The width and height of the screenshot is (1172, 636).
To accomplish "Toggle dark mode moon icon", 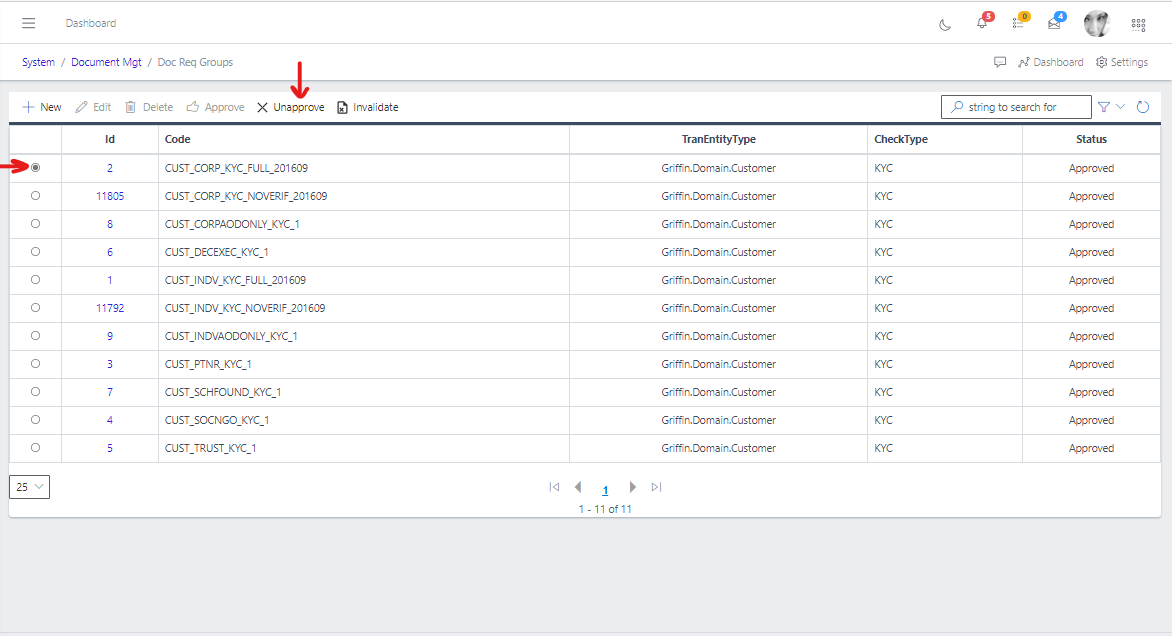I will coord(945,25).
